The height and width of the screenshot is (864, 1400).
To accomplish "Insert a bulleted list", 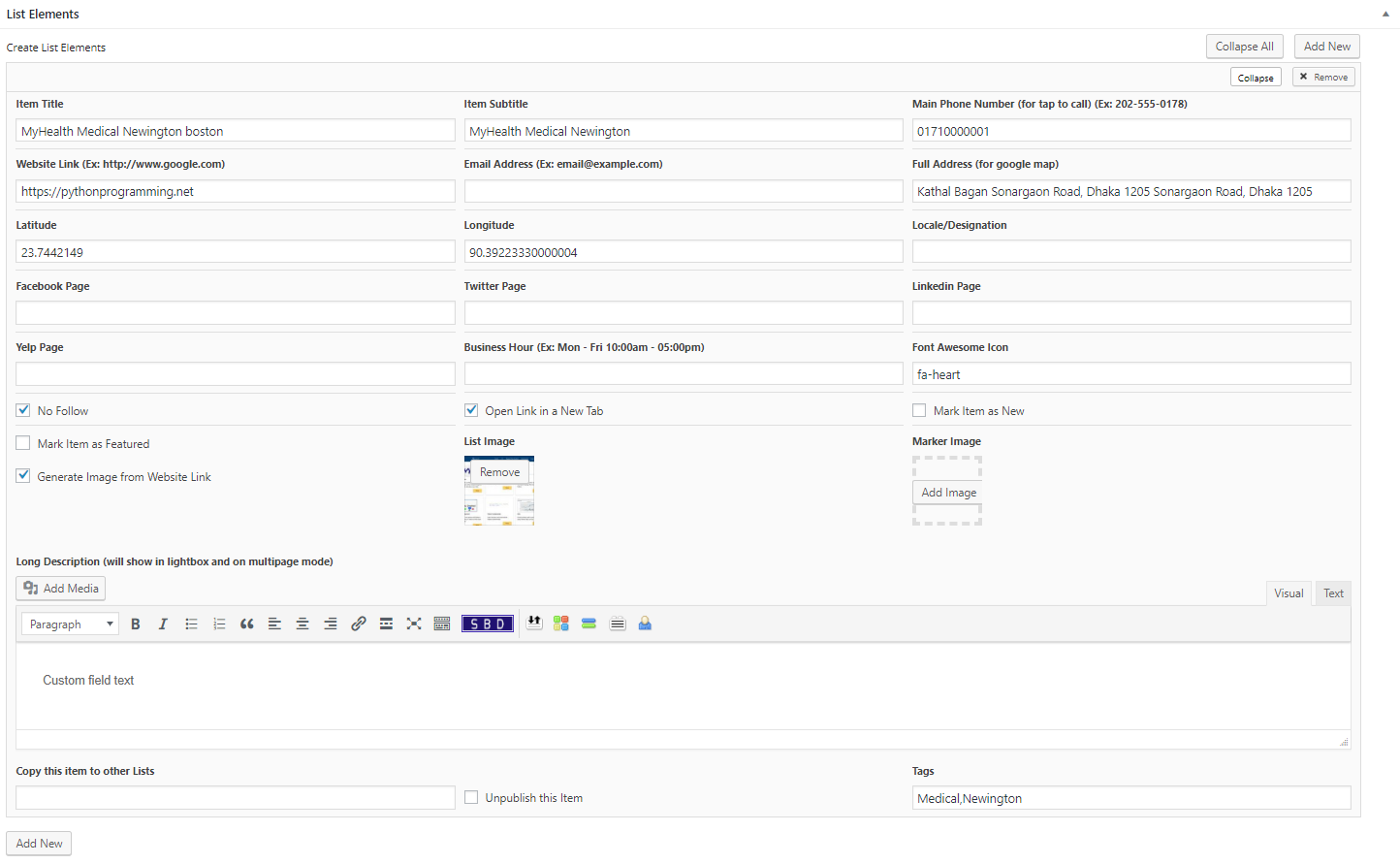I will click(x=191, y=624).
